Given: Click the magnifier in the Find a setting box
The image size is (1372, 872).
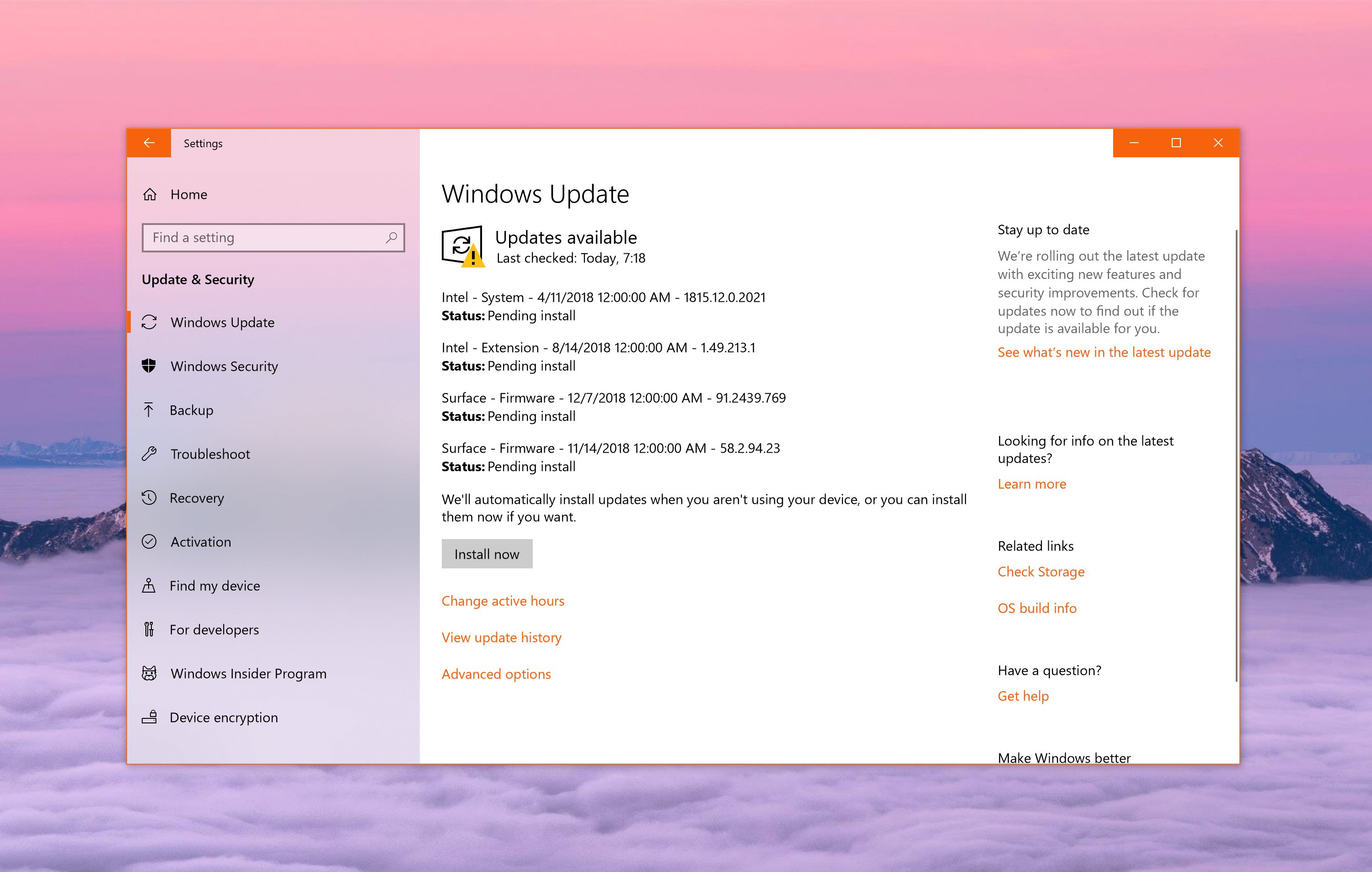Looking at the screenshot, I should coord(391,237).
